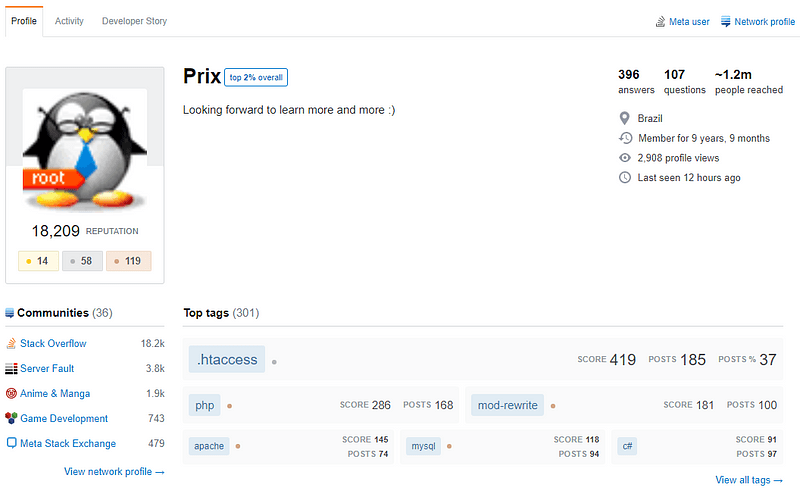Open the Game Development community link

click(x=64, y=418)
